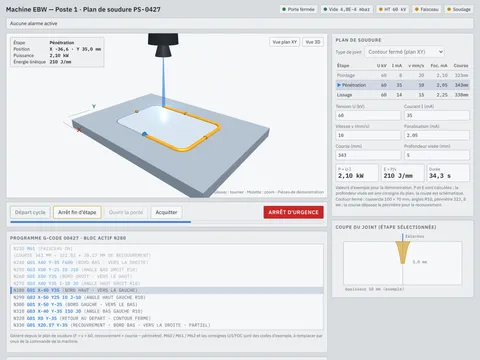Click the Machine EBW page title
Viewport: 480px width, 360px height.
point(83,9)
